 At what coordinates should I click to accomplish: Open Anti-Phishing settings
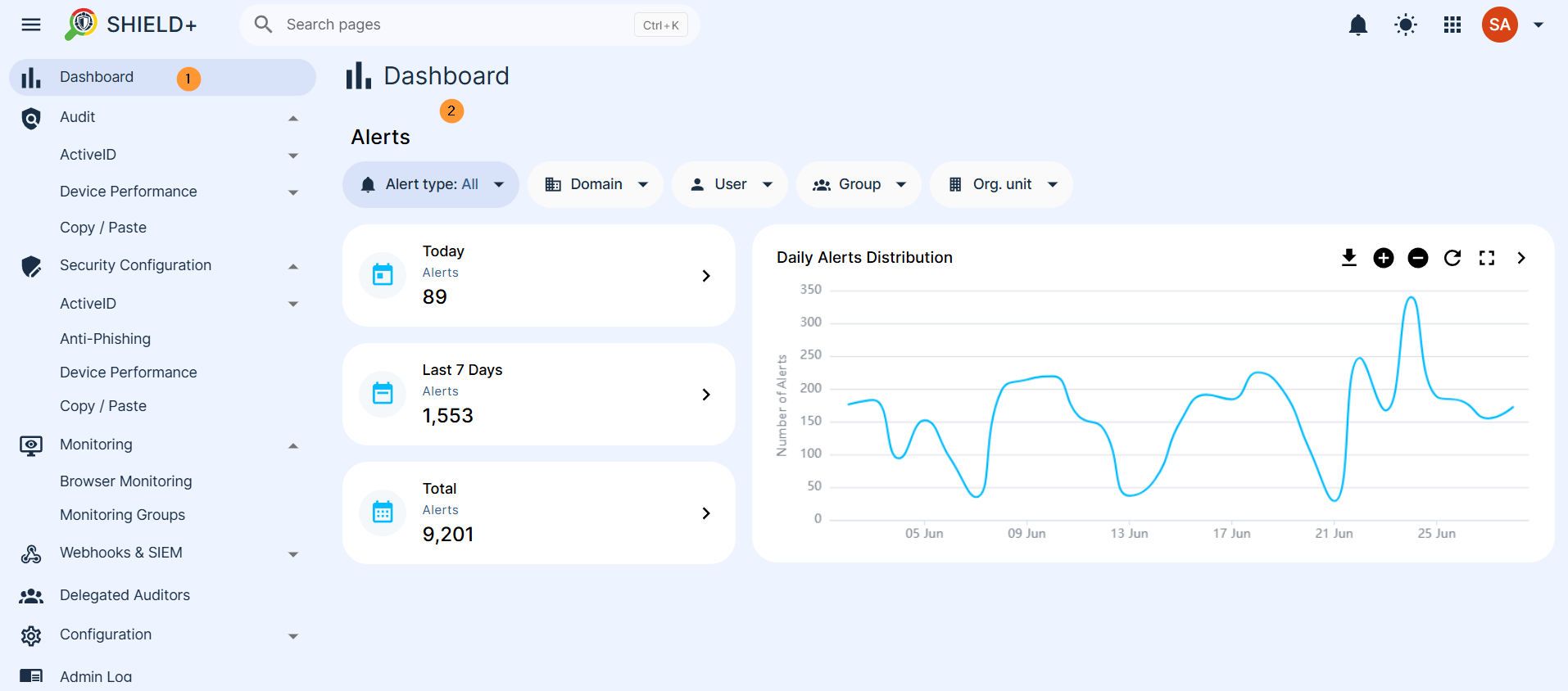(x=105, y=339)
